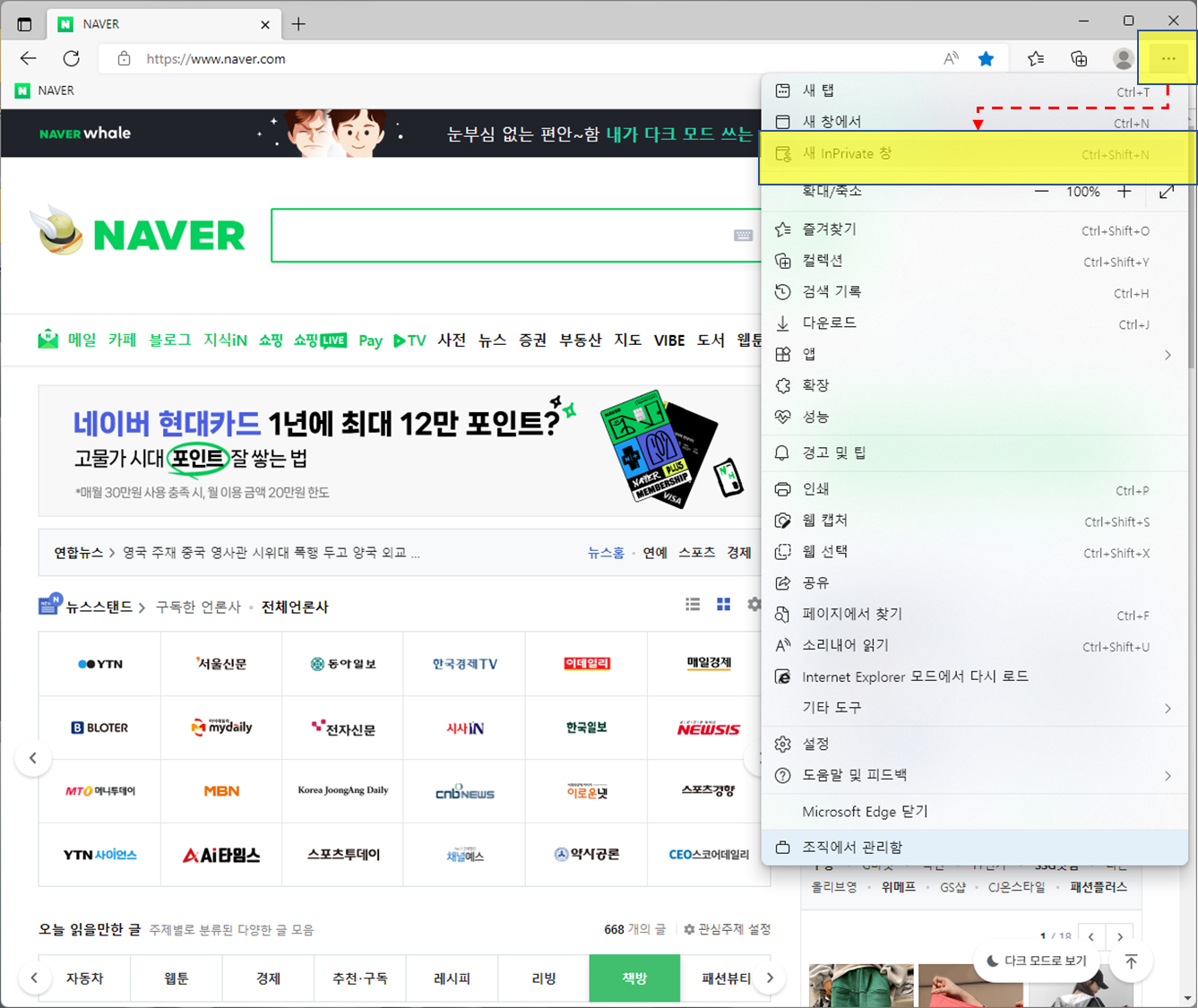Show previous topic tabs with left arrow

click(x=34, y=978)
